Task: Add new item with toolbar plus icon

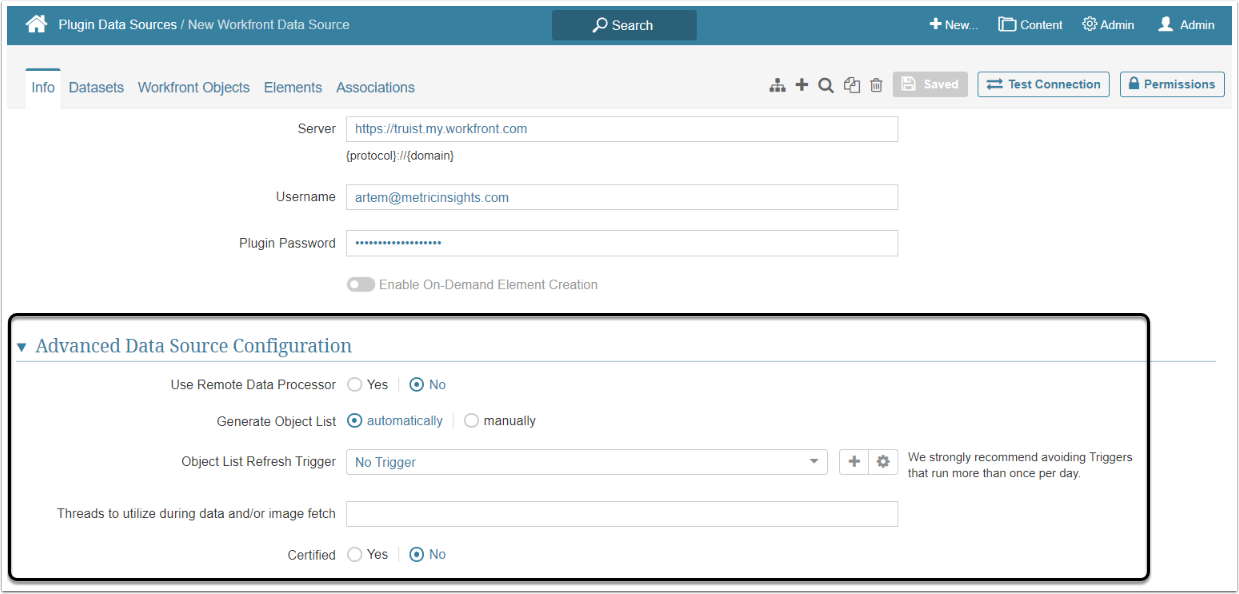Action: click(x=801, y=86)
